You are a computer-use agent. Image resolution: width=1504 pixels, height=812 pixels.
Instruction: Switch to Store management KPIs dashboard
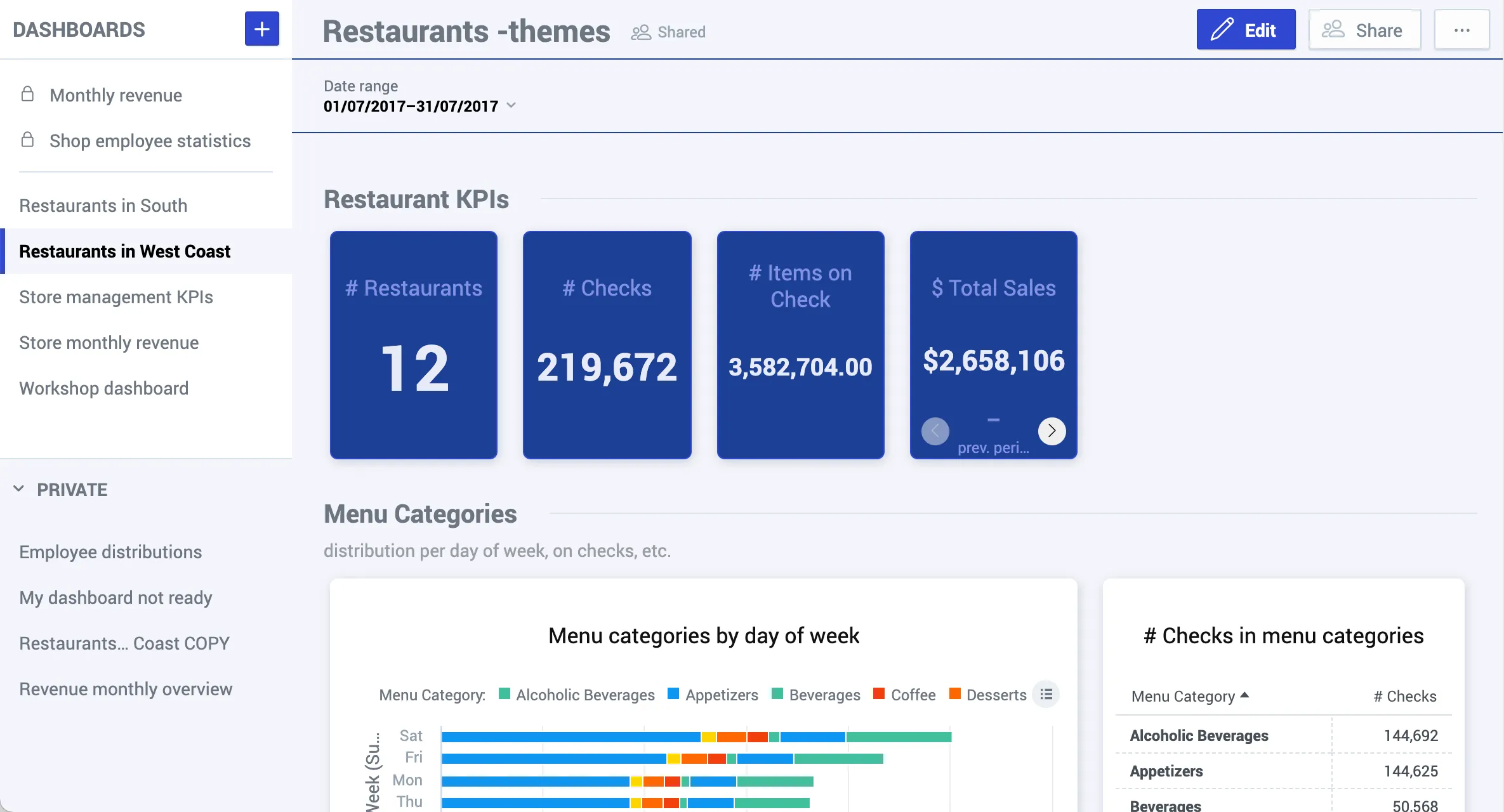tap(115, 296)
